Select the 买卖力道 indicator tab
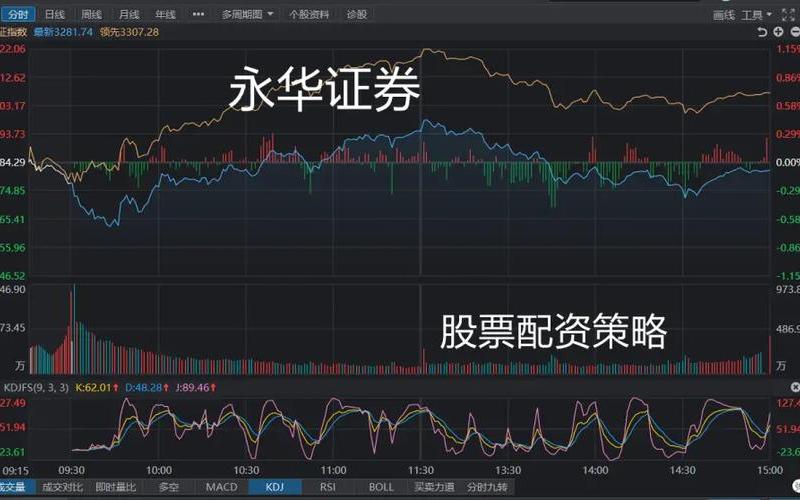Screen dimensions: 800x500 click(434, 487)
